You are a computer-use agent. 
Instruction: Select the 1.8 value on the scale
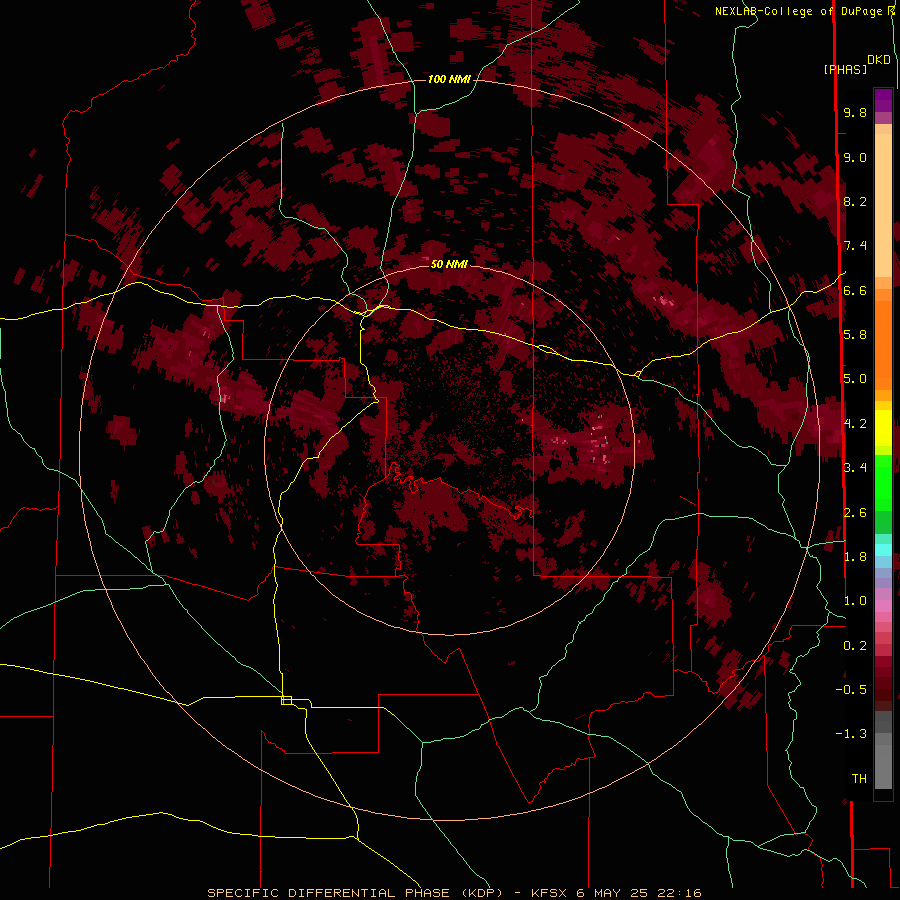[x=855, y=556]
